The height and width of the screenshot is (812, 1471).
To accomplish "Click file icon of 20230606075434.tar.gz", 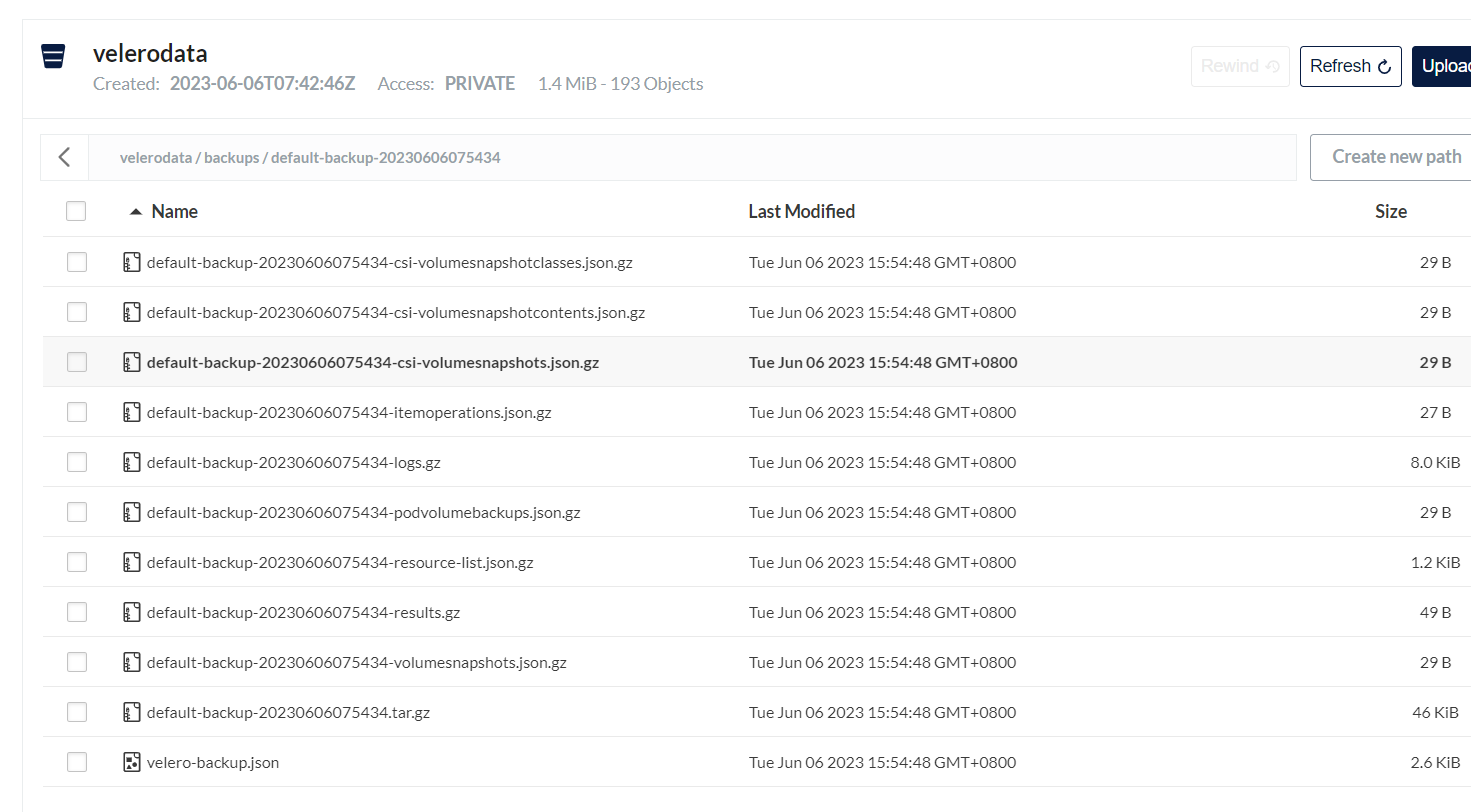I will point(131,713).
